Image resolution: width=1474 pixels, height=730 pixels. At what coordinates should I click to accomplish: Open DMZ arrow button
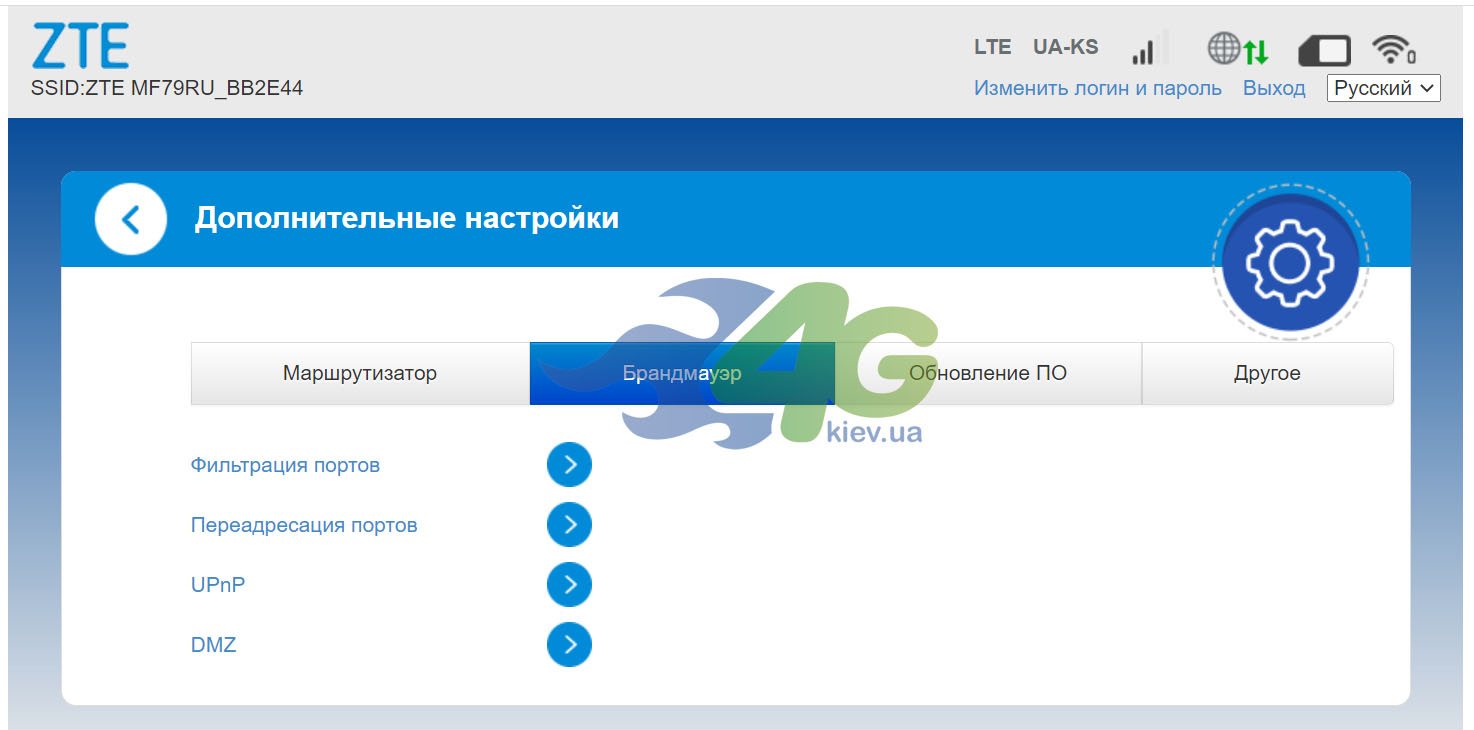pyautogui.click(x=569, y=645)
